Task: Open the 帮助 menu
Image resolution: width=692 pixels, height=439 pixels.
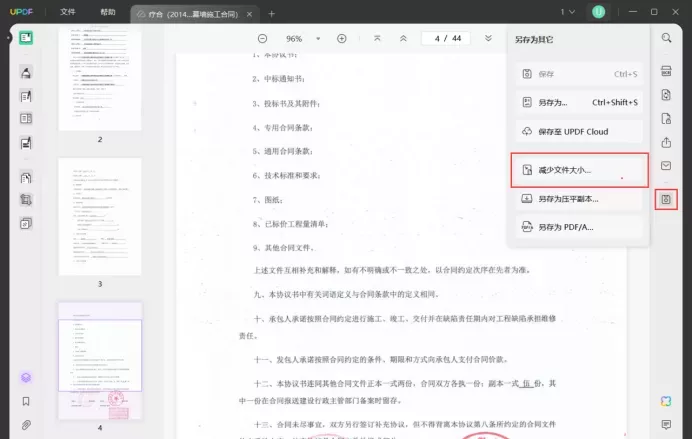Action: 108,12
